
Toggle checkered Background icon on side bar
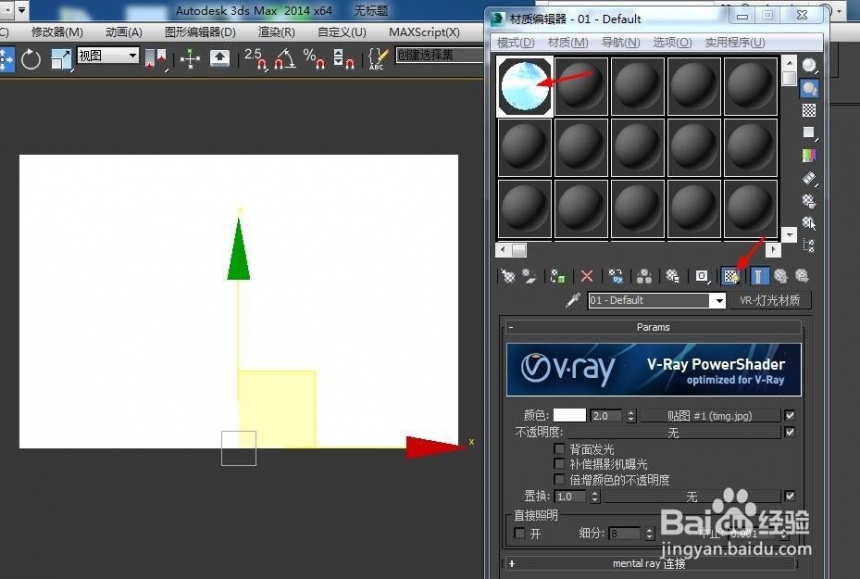809,110
